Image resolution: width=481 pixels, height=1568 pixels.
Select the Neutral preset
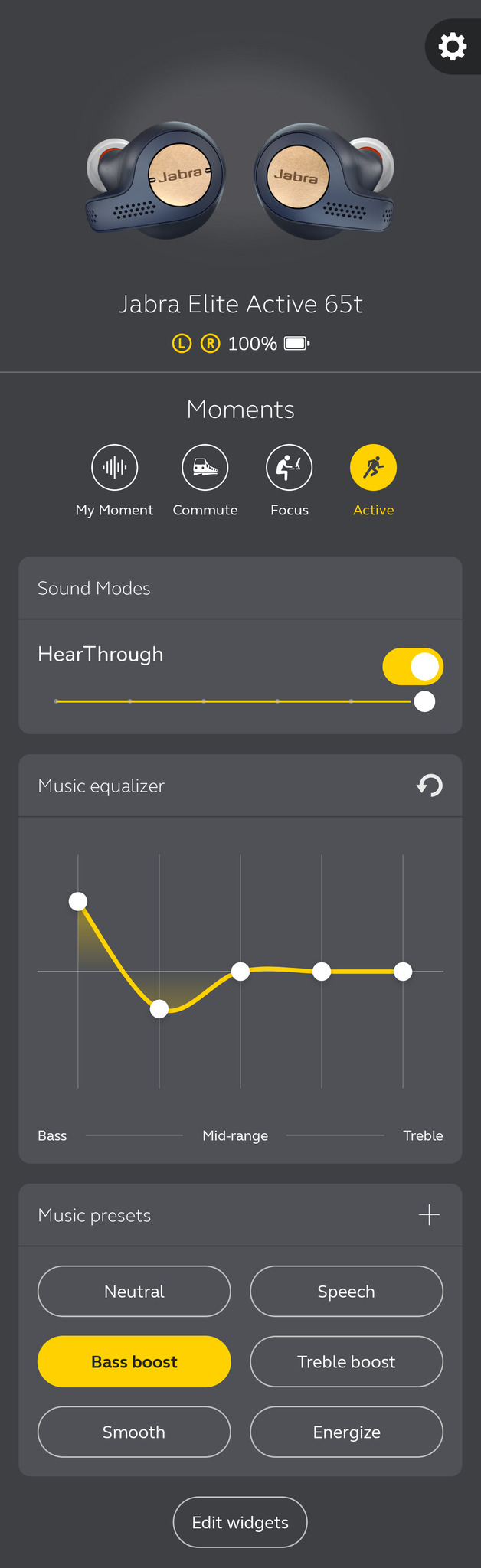click(134, 1292)
